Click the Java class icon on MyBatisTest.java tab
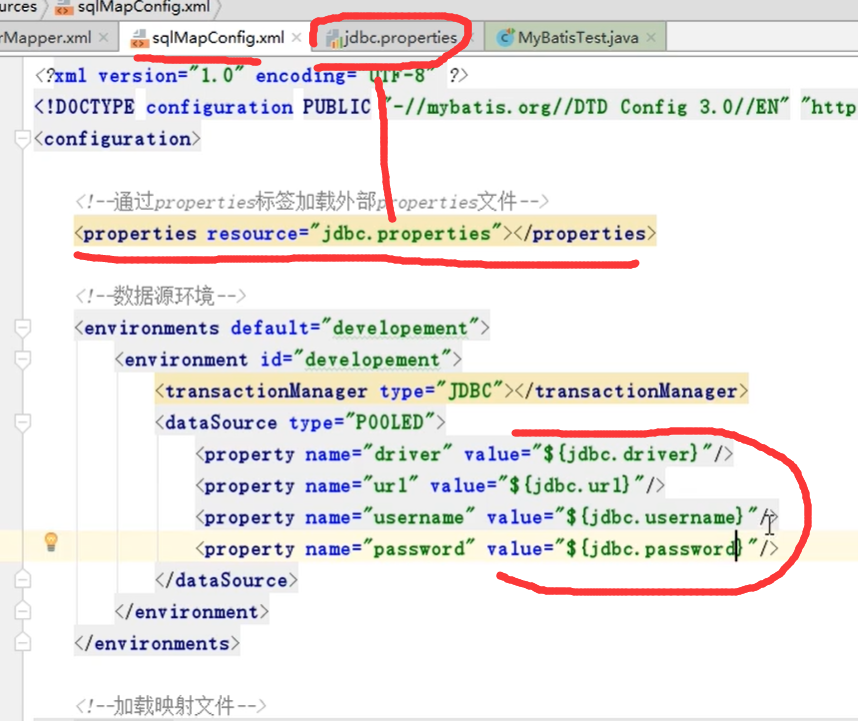858x721 pixels. click(505, 37)
